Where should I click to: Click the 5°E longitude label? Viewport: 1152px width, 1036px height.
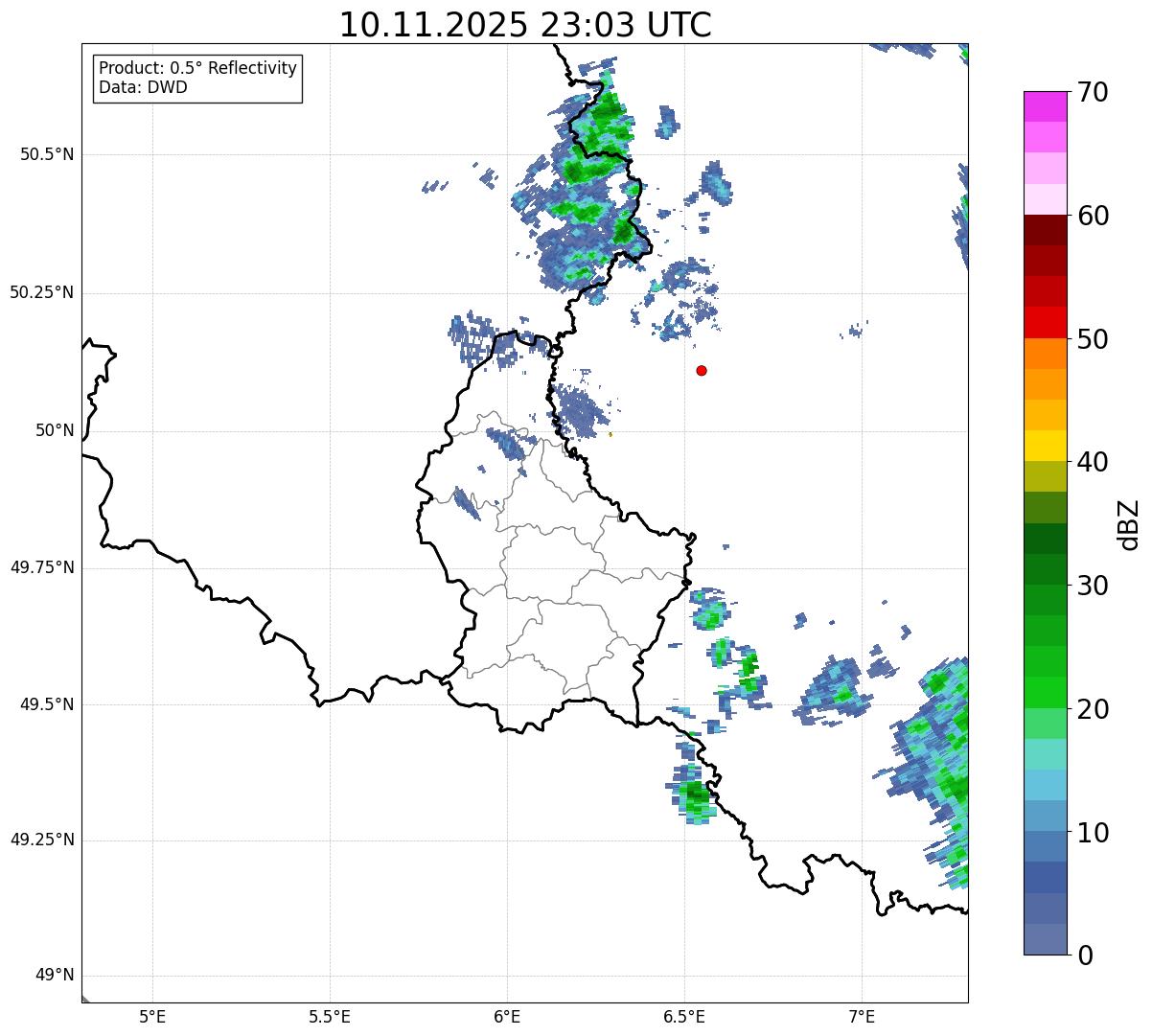click(152, 1017)
